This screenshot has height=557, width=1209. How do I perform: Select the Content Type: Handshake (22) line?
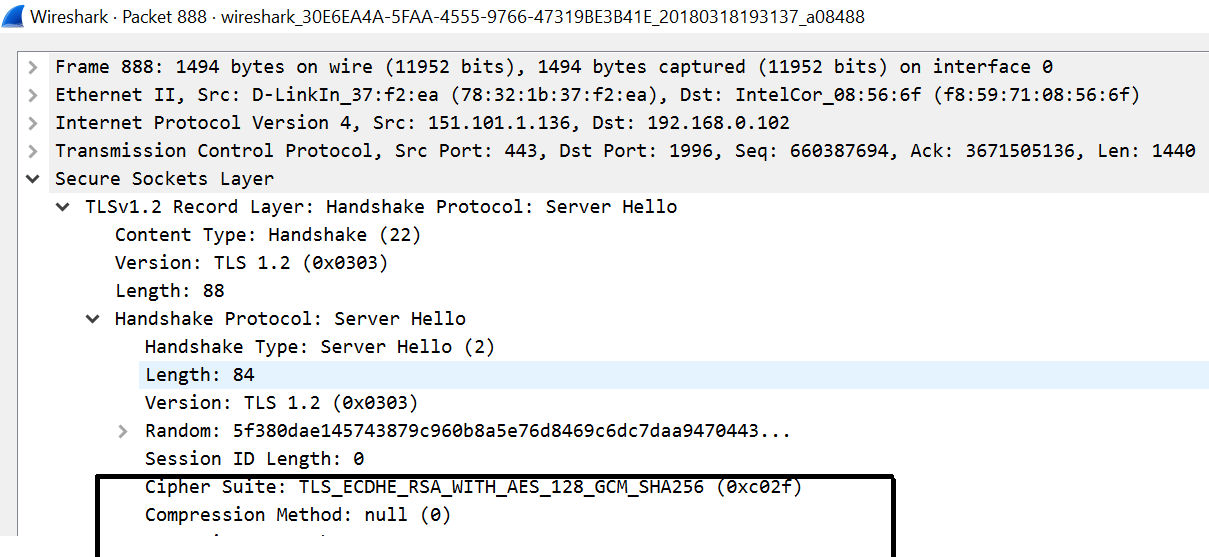pyautogui.click(x=268, y=235)
